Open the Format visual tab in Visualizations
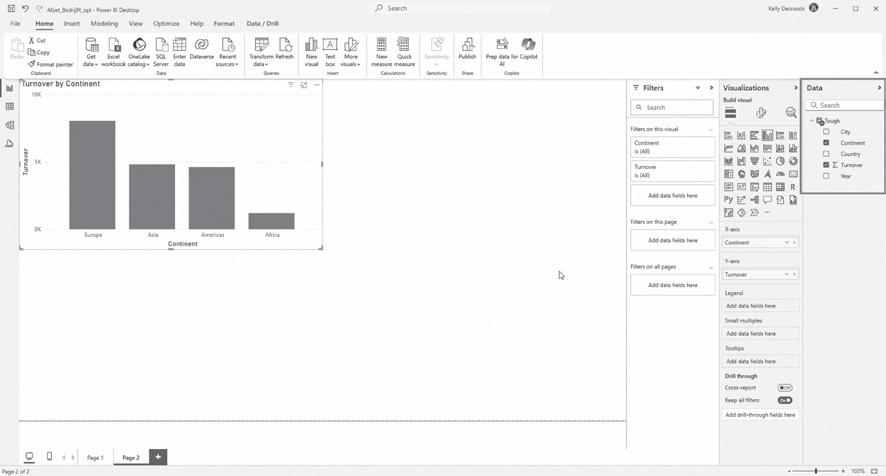 (761, 112)
